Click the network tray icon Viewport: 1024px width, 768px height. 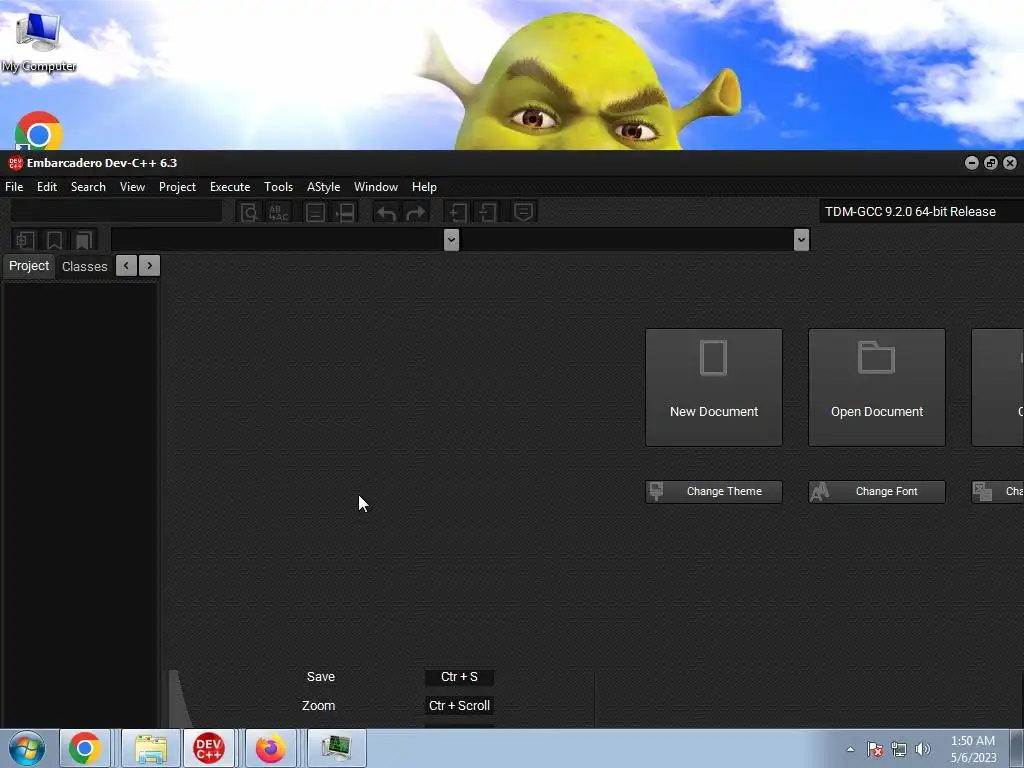tap(899, 749)
